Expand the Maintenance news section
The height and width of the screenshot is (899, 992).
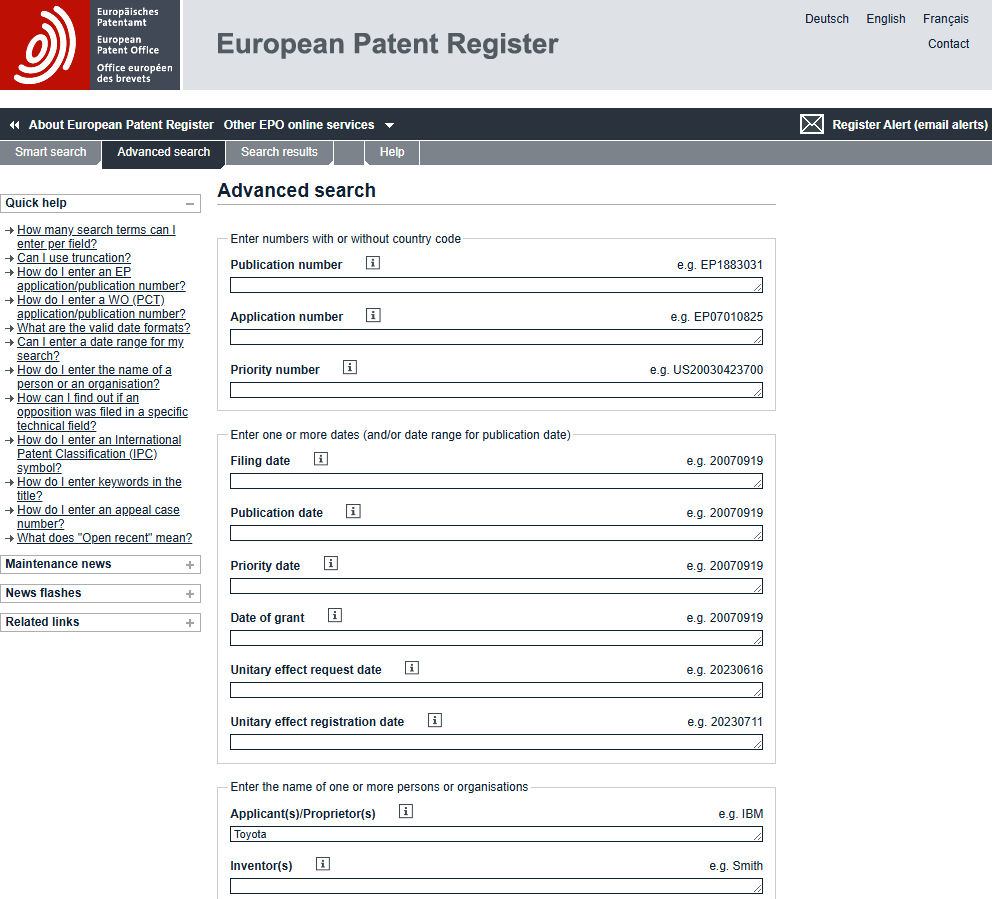[190, 565]
